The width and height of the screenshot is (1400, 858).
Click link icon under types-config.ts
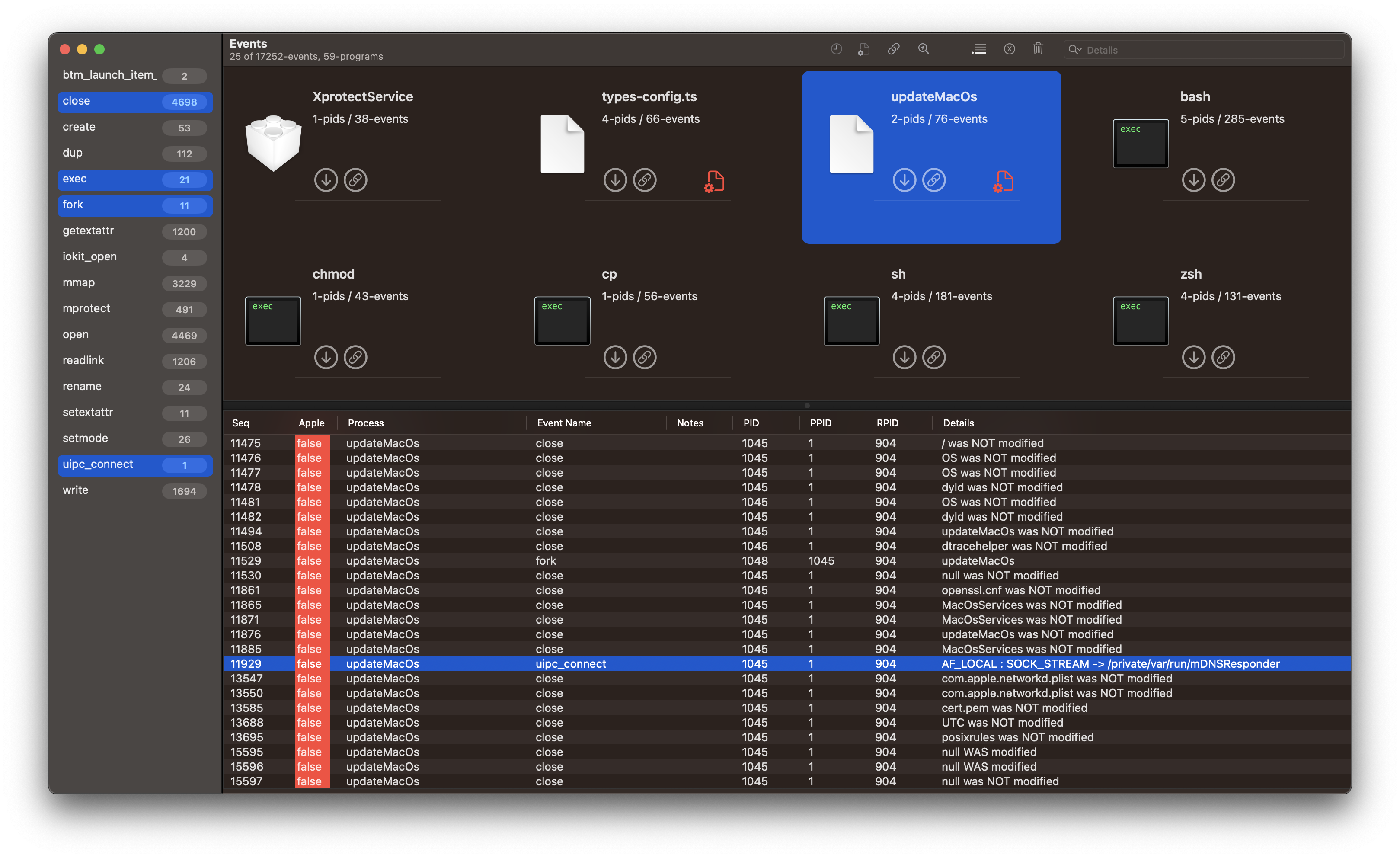(x=645, y=180)
